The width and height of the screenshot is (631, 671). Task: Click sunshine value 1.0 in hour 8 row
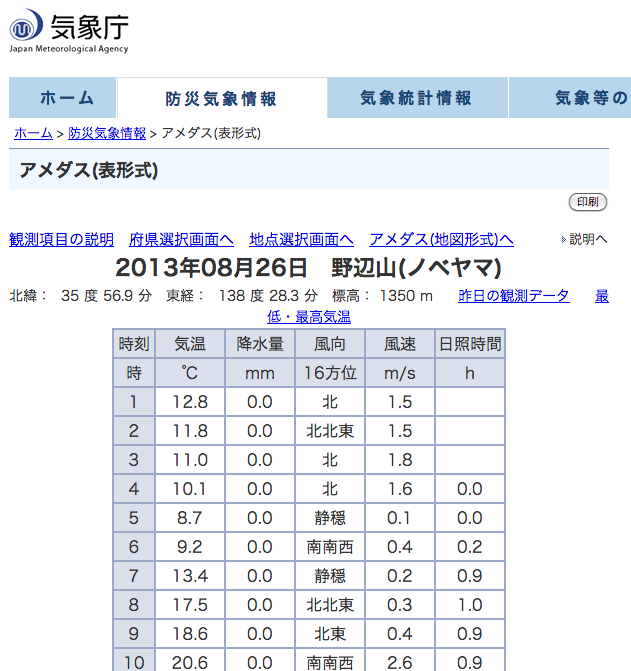click(470, 605)
